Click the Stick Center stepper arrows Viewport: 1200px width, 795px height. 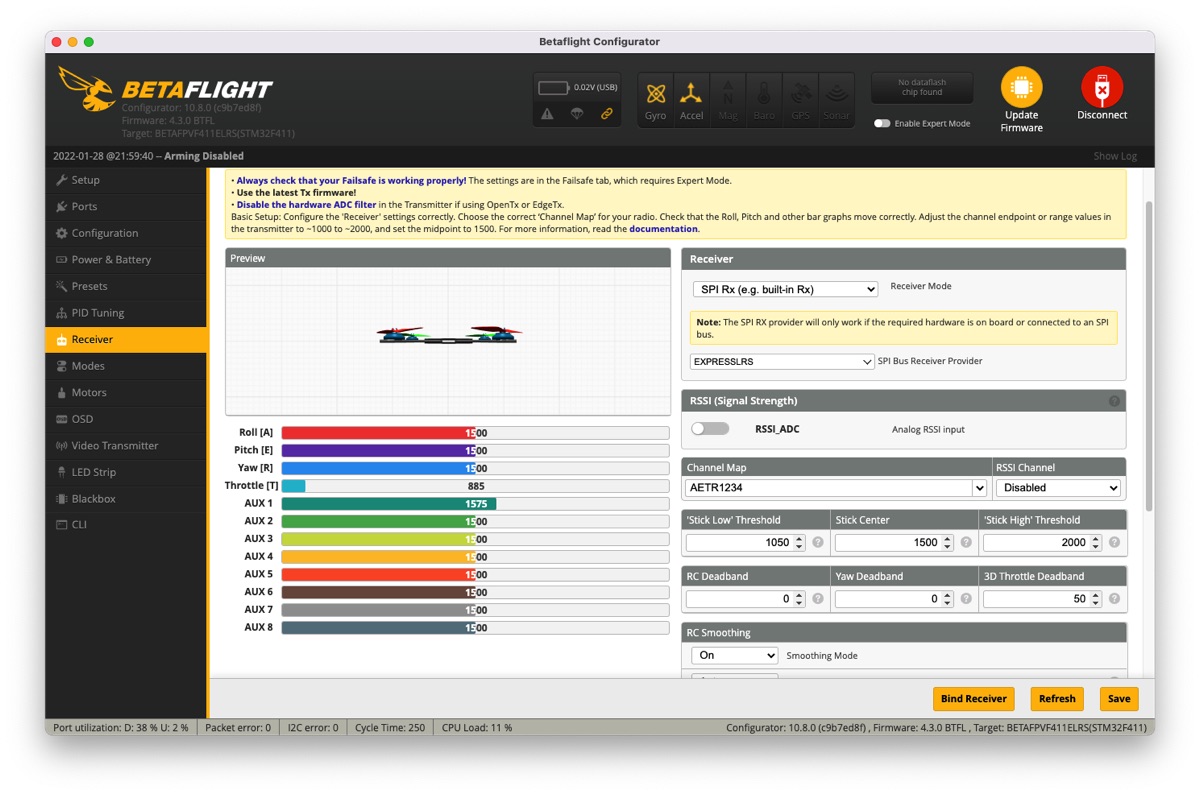tap(947, 542)
